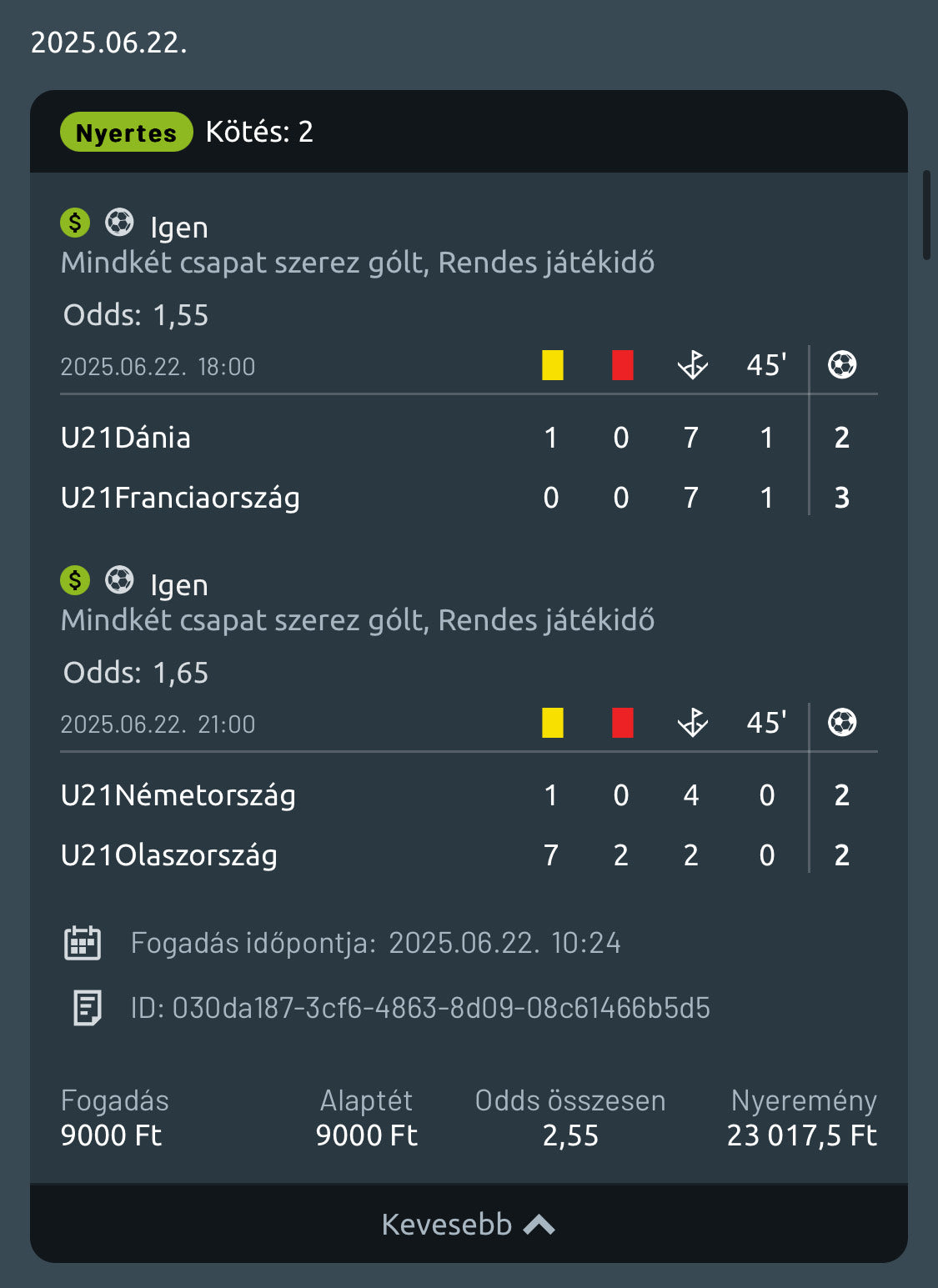Click the green dollar icon for Denmark match

coord(75,223)
